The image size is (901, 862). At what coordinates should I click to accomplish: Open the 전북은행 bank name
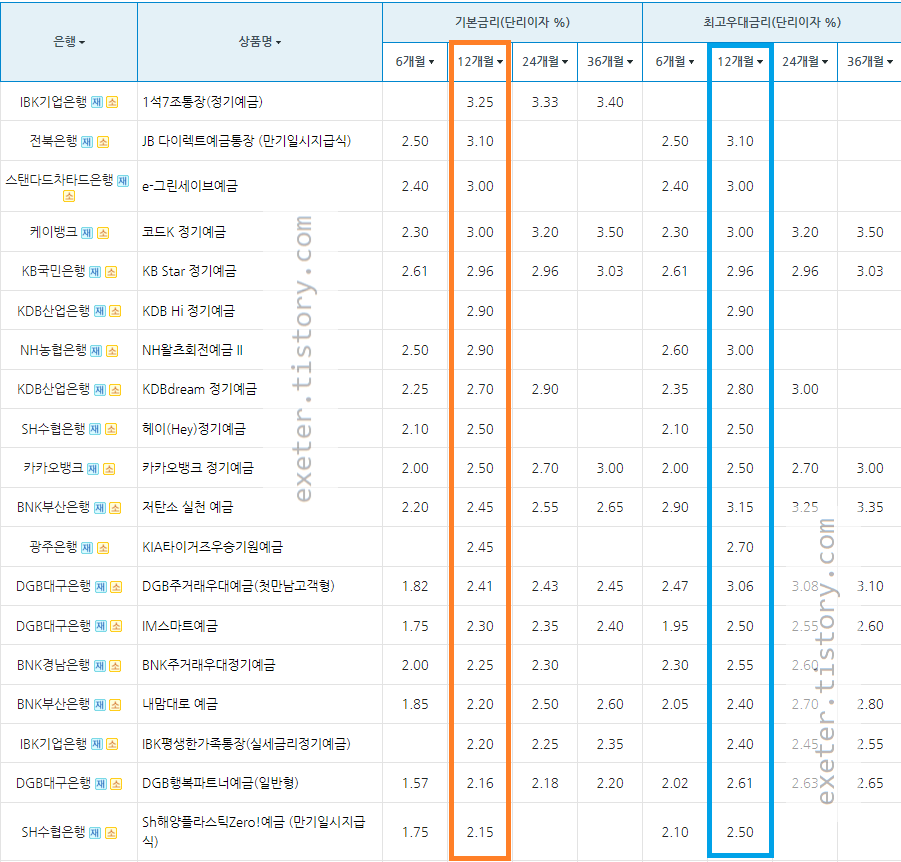[x=53, y=141]
